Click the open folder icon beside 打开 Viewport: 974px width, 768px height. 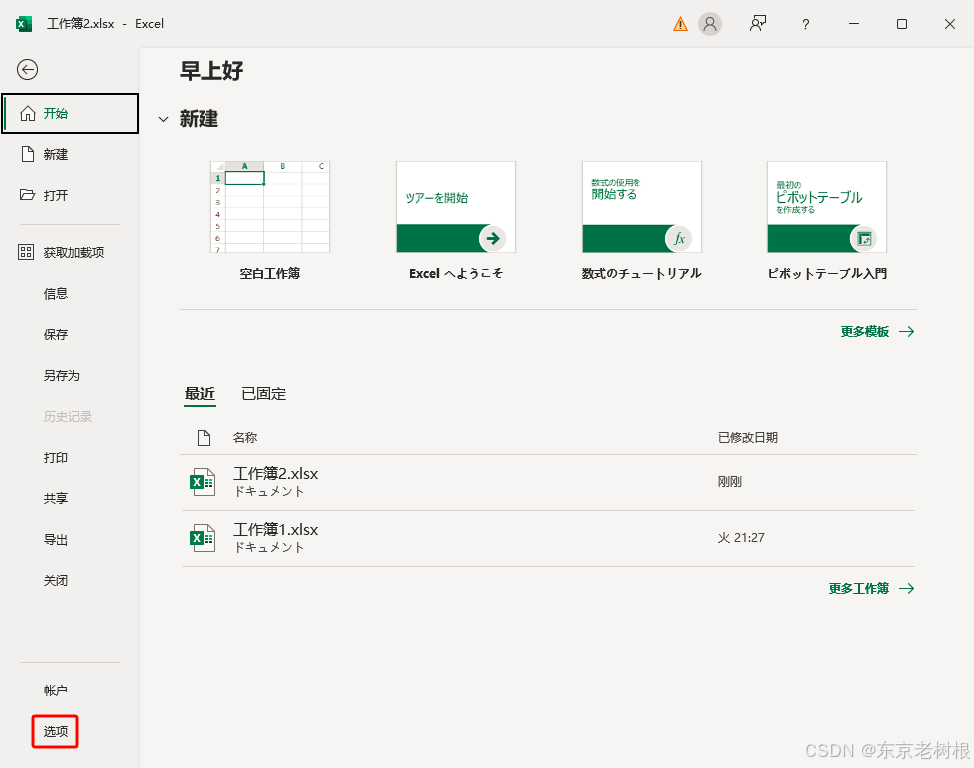coord(27,195)
